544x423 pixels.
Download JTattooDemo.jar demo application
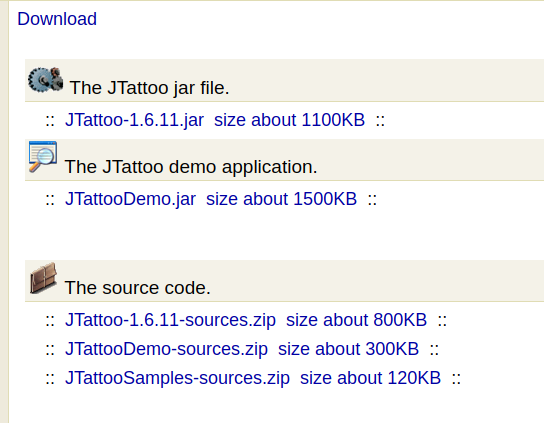pyautogui.click(x=211, y=199)
